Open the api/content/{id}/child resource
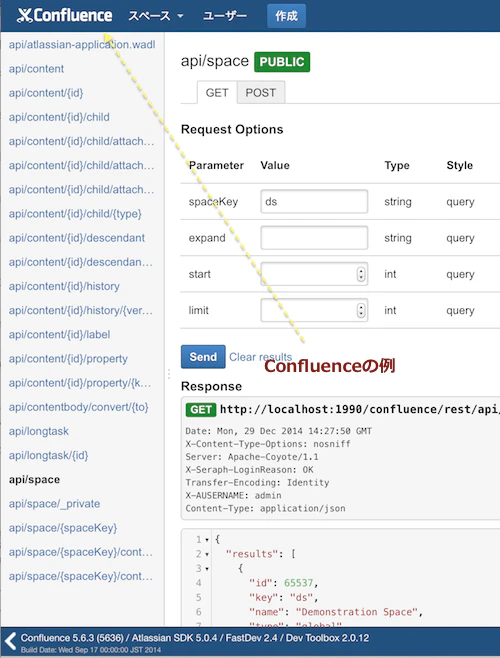This screenshot has width=500, height=658. click(x=59, y=117)
